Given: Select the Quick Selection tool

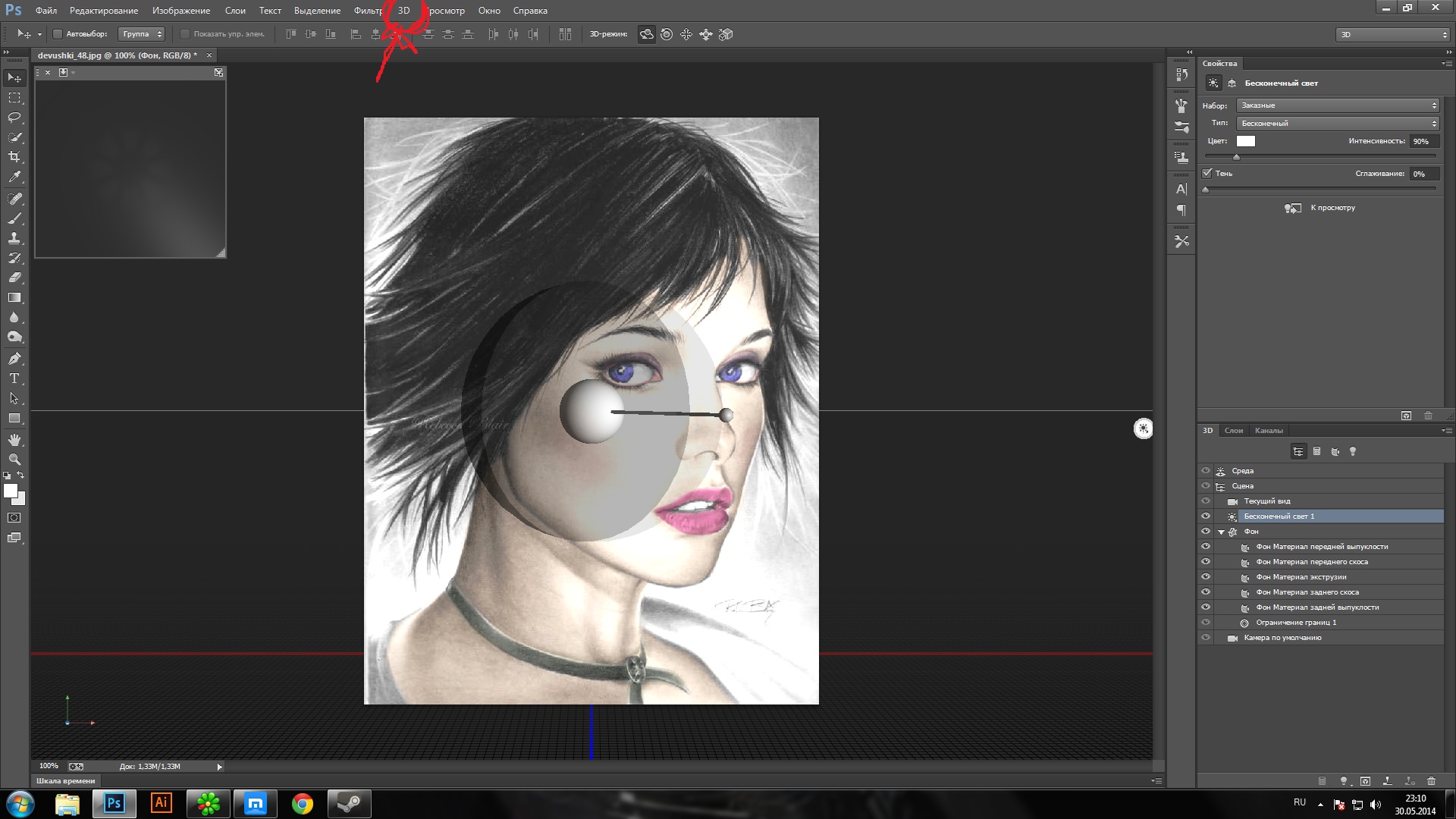Looking at the screenshot, I should click(x=14, y=137).
